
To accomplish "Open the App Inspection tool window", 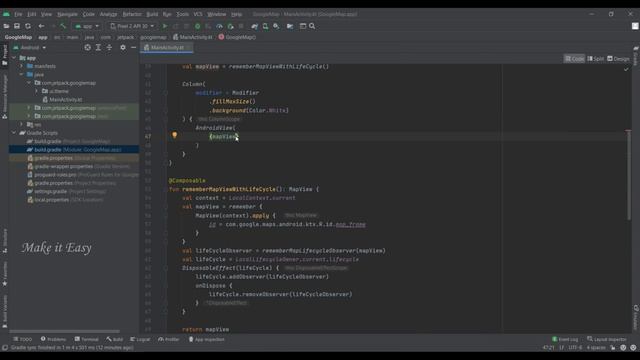I will coord(206,339).
